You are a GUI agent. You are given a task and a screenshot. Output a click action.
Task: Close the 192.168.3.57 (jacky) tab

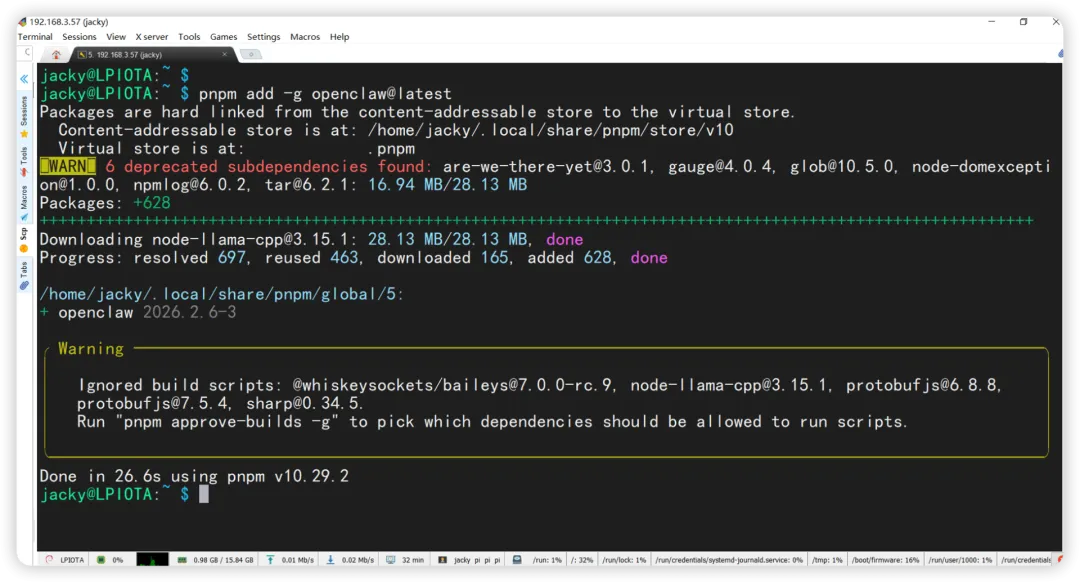click(225, 54)
